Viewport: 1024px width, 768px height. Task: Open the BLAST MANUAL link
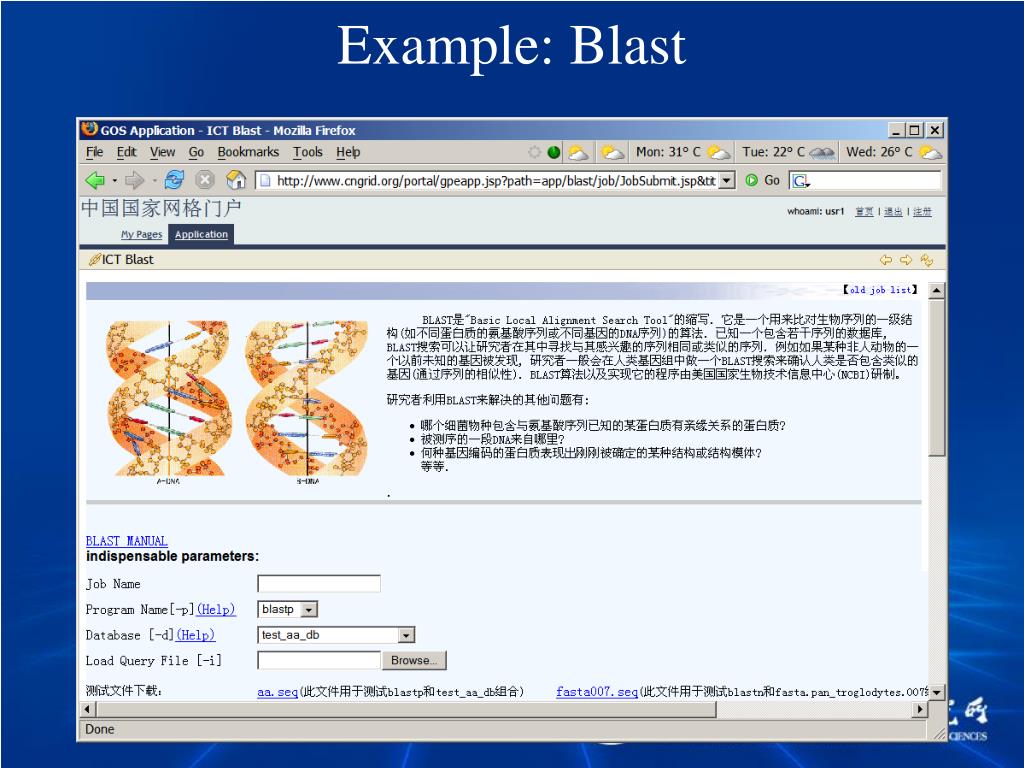coord(127,541)
